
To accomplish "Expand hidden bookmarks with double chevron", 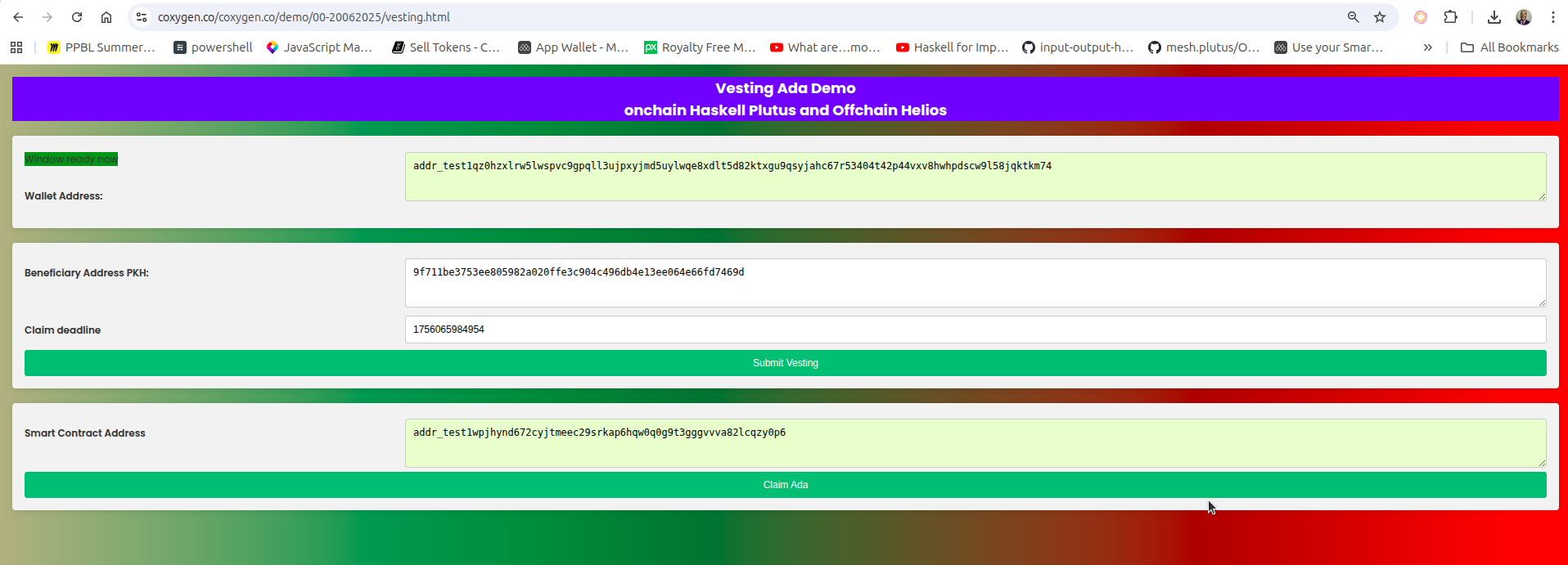I will (1427, 47).
